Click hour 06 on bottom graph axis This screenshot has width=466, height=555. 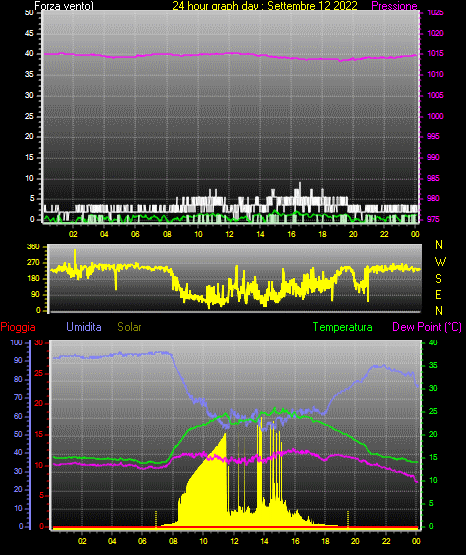[x=142, y=541]
